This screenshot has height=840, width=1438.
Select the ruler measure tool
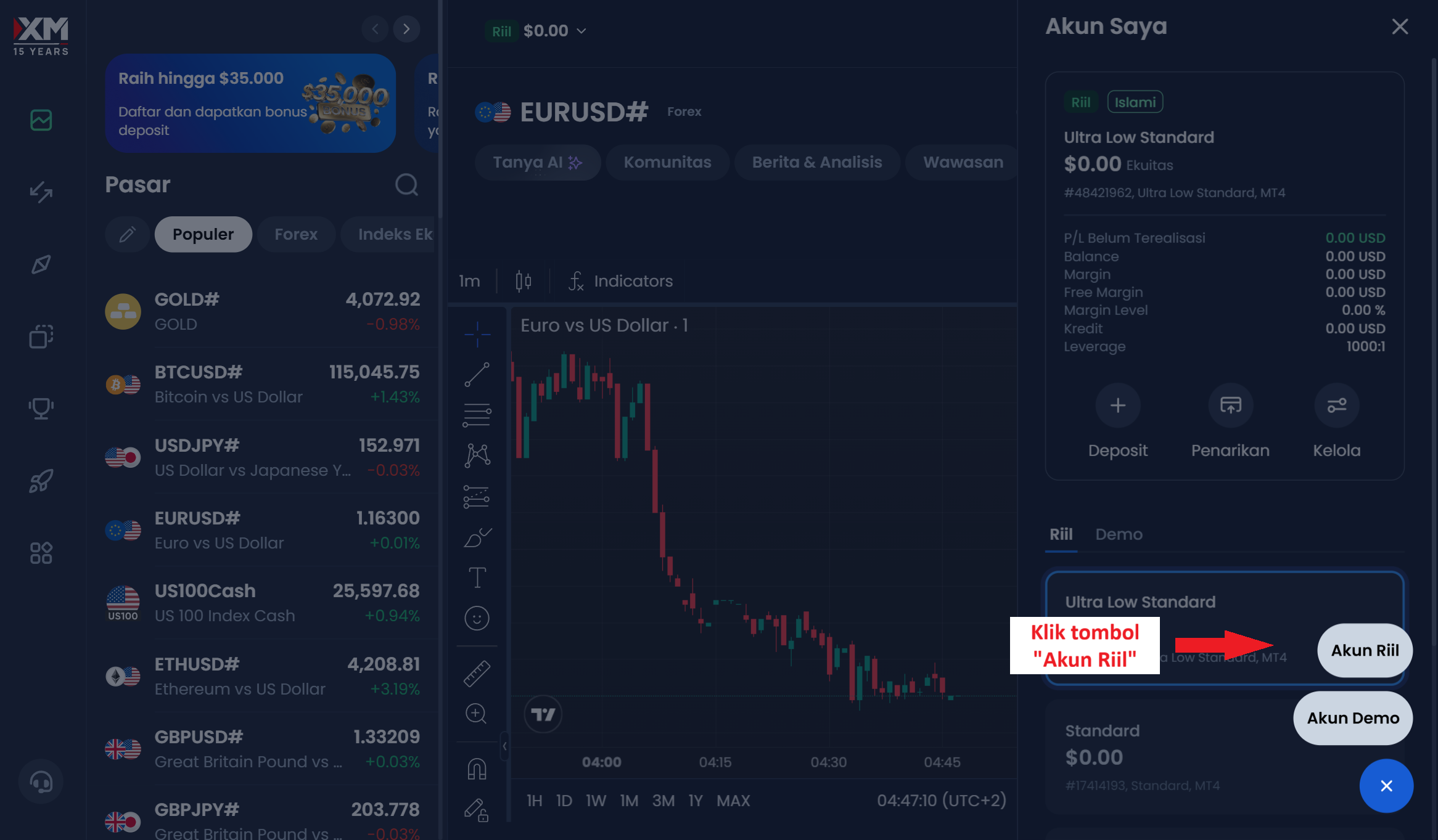tap(477, 674)
